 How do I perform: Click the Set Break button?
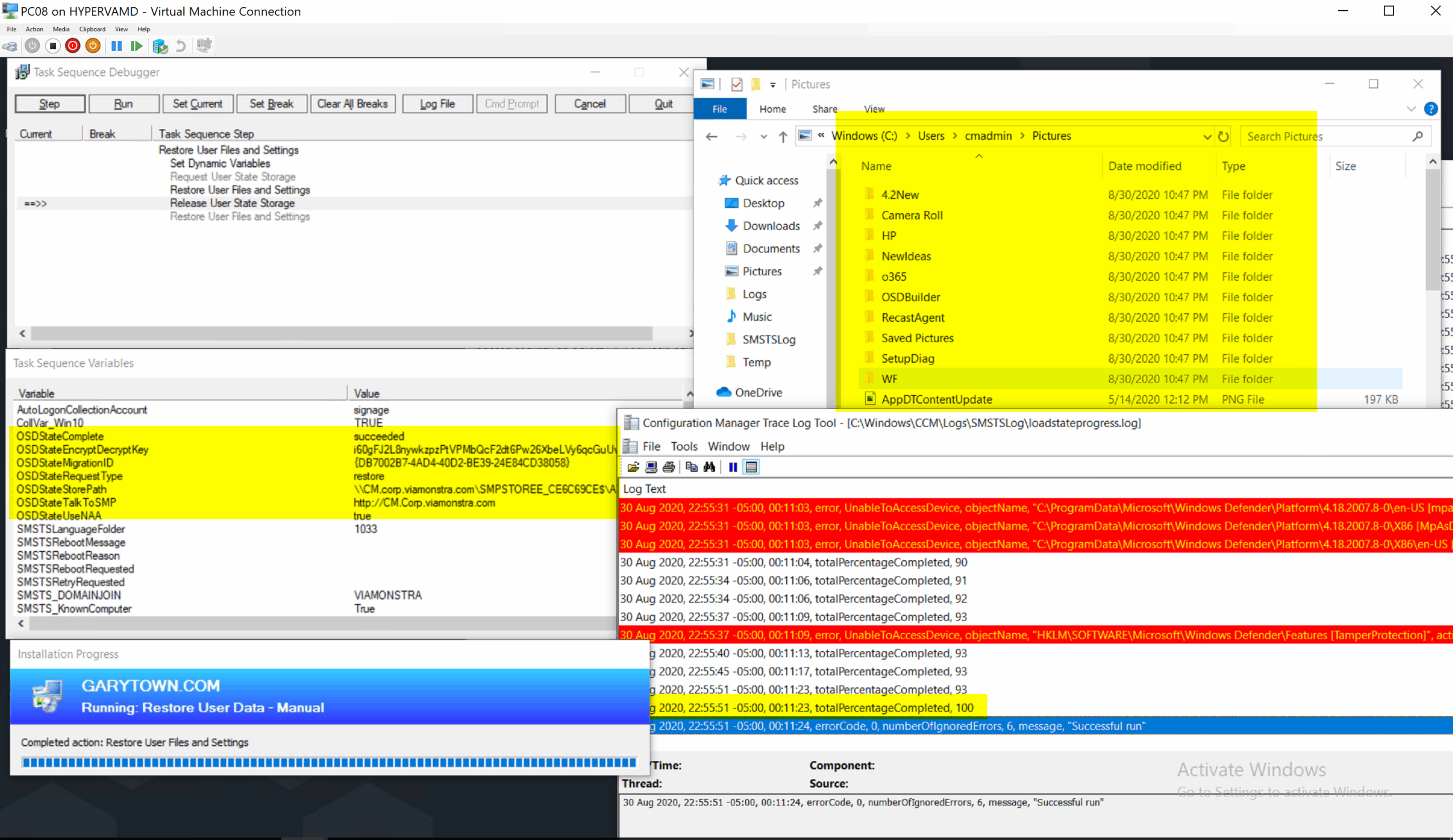[271, 104]
